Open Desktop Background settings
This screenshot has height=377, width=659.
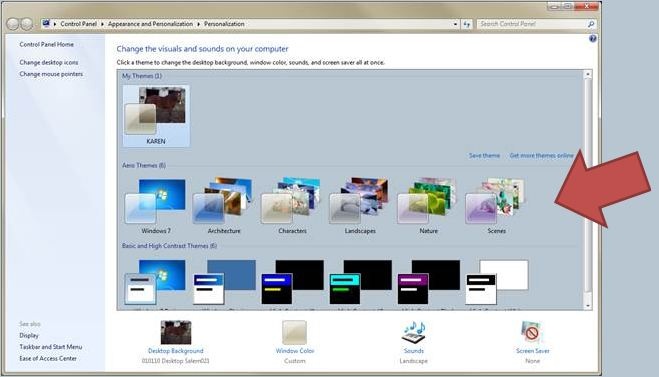[x=176, y=332]
